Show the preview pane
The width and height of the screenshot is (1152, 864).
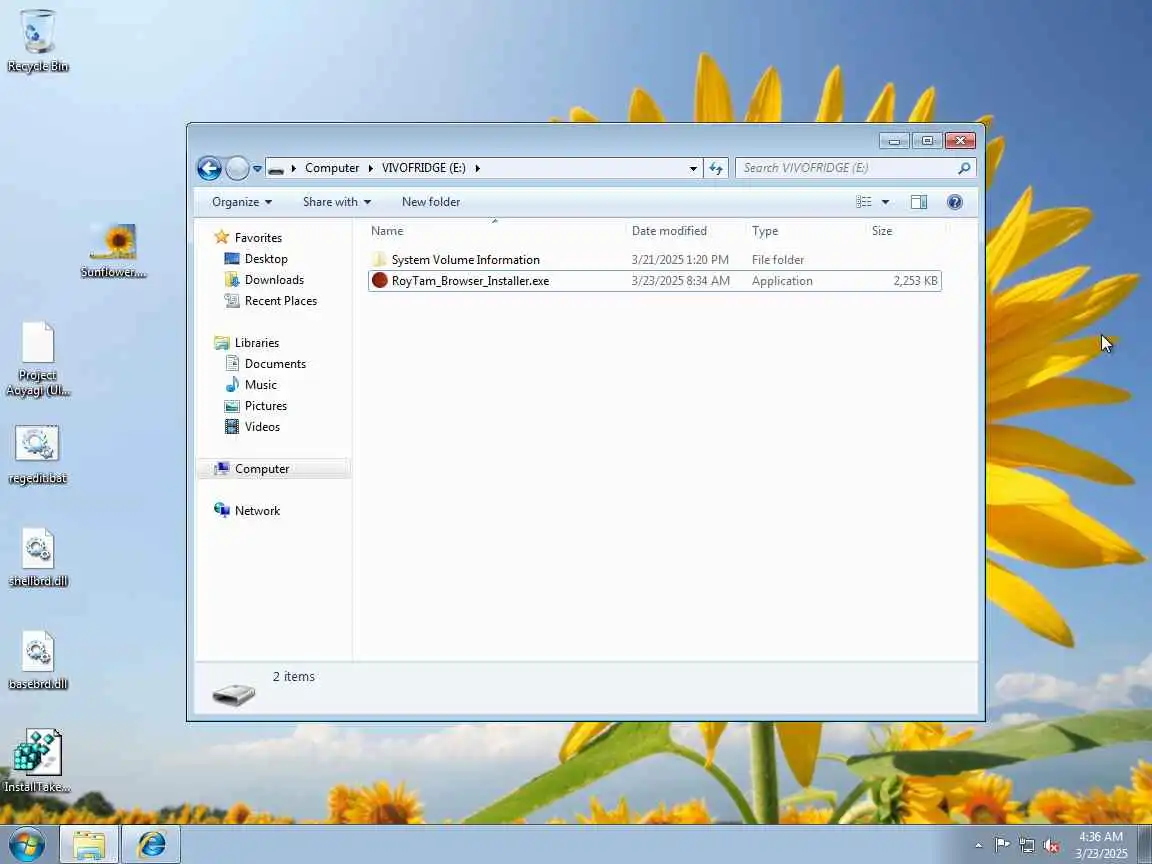click(x=919, y=202)
